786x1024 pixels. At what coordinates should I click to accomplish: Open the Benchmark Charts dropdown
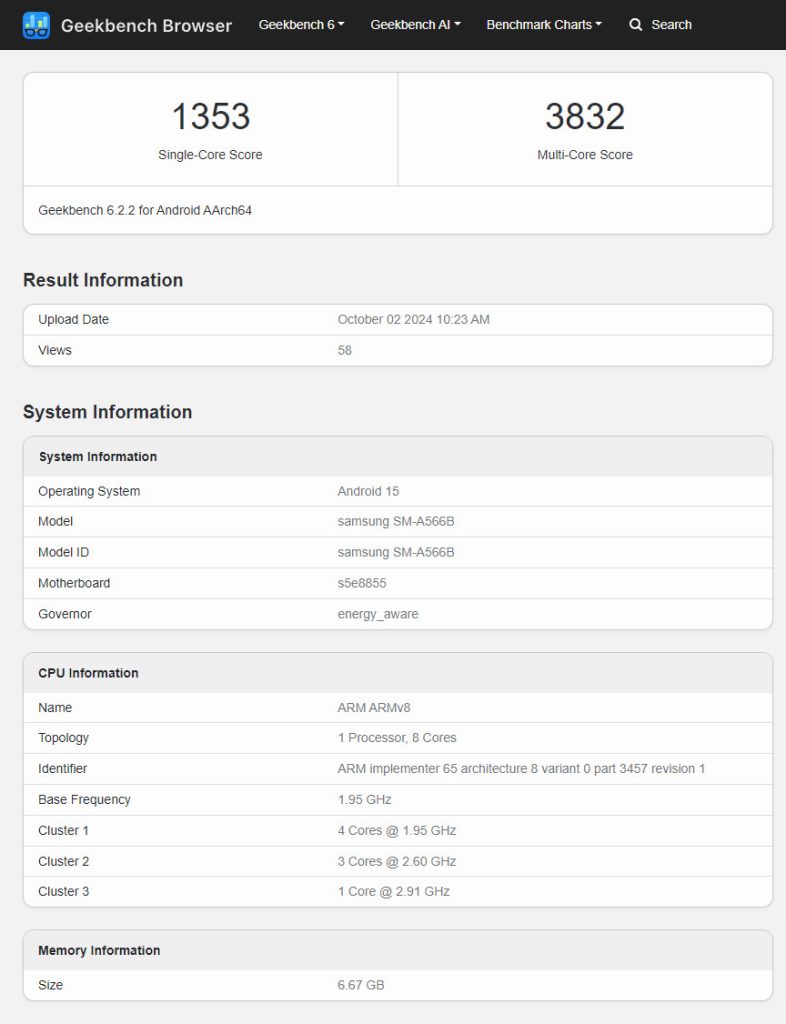544,24
